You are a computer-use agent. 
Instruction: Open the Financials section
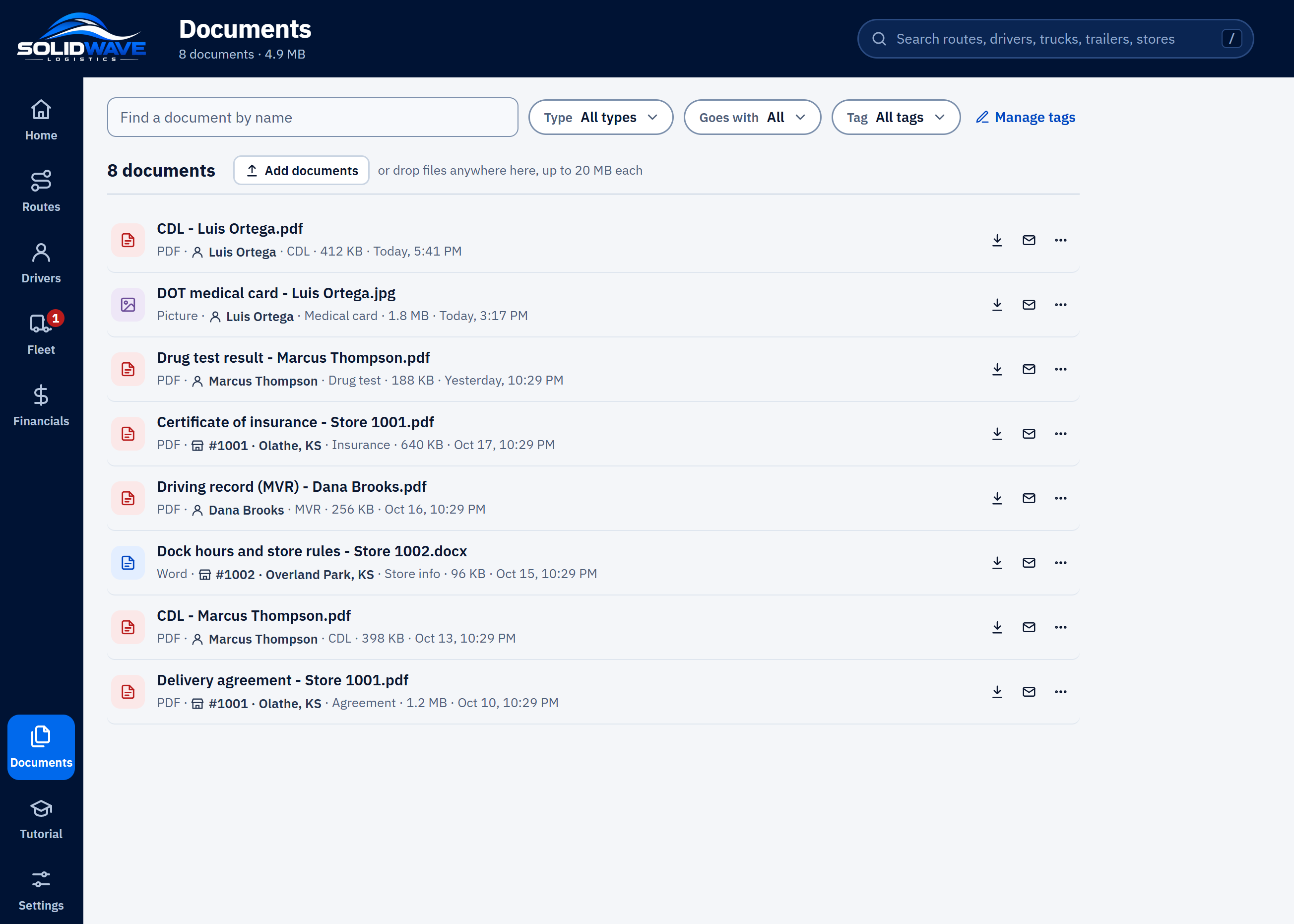coord(41,405)
